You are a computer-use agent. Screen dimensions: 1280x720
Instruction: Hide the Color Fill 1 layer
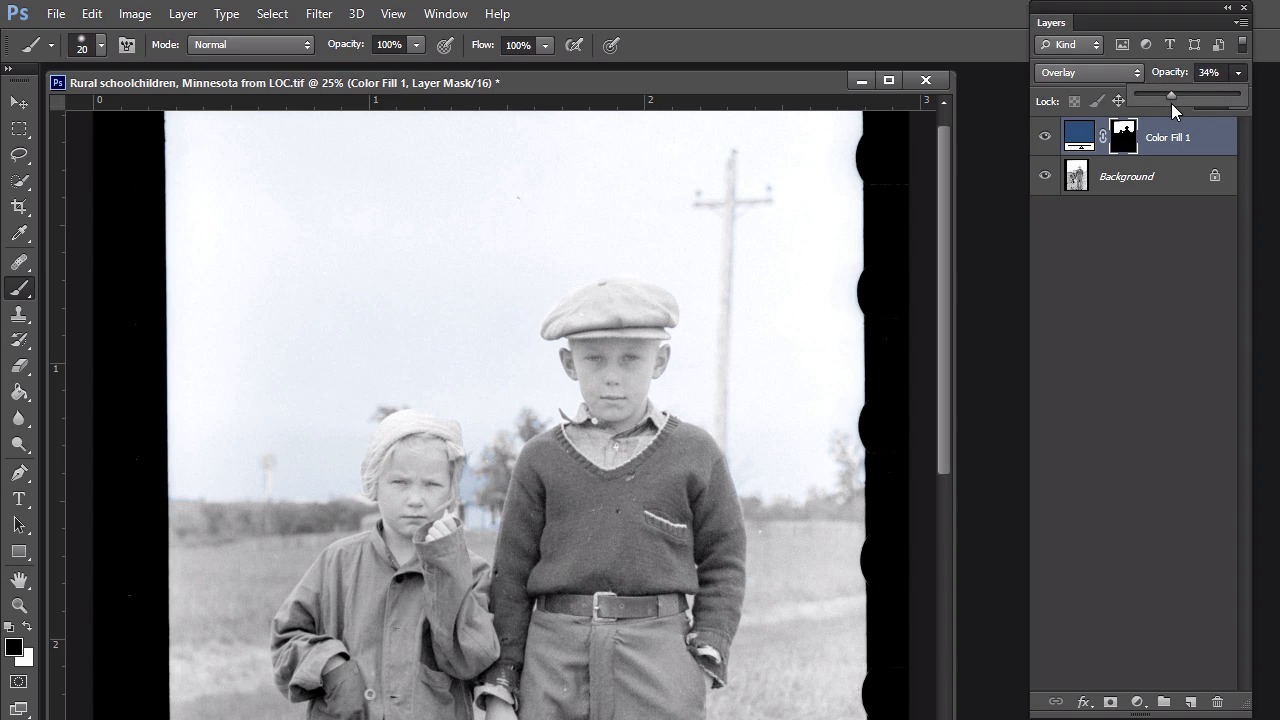tap(1045, 137)
